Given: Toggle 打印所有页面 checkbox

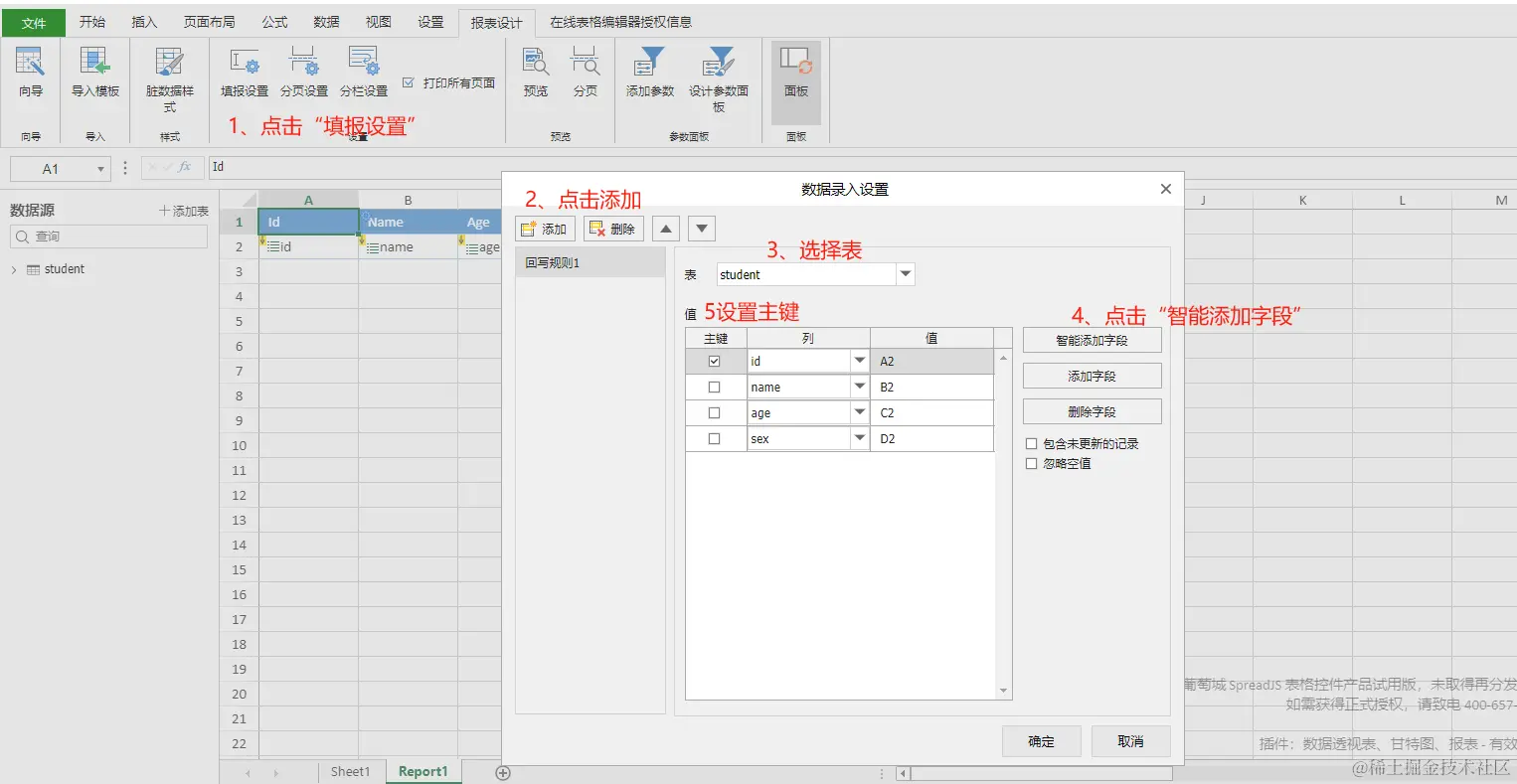Looking at the screenshot, I should pos(408,82).
